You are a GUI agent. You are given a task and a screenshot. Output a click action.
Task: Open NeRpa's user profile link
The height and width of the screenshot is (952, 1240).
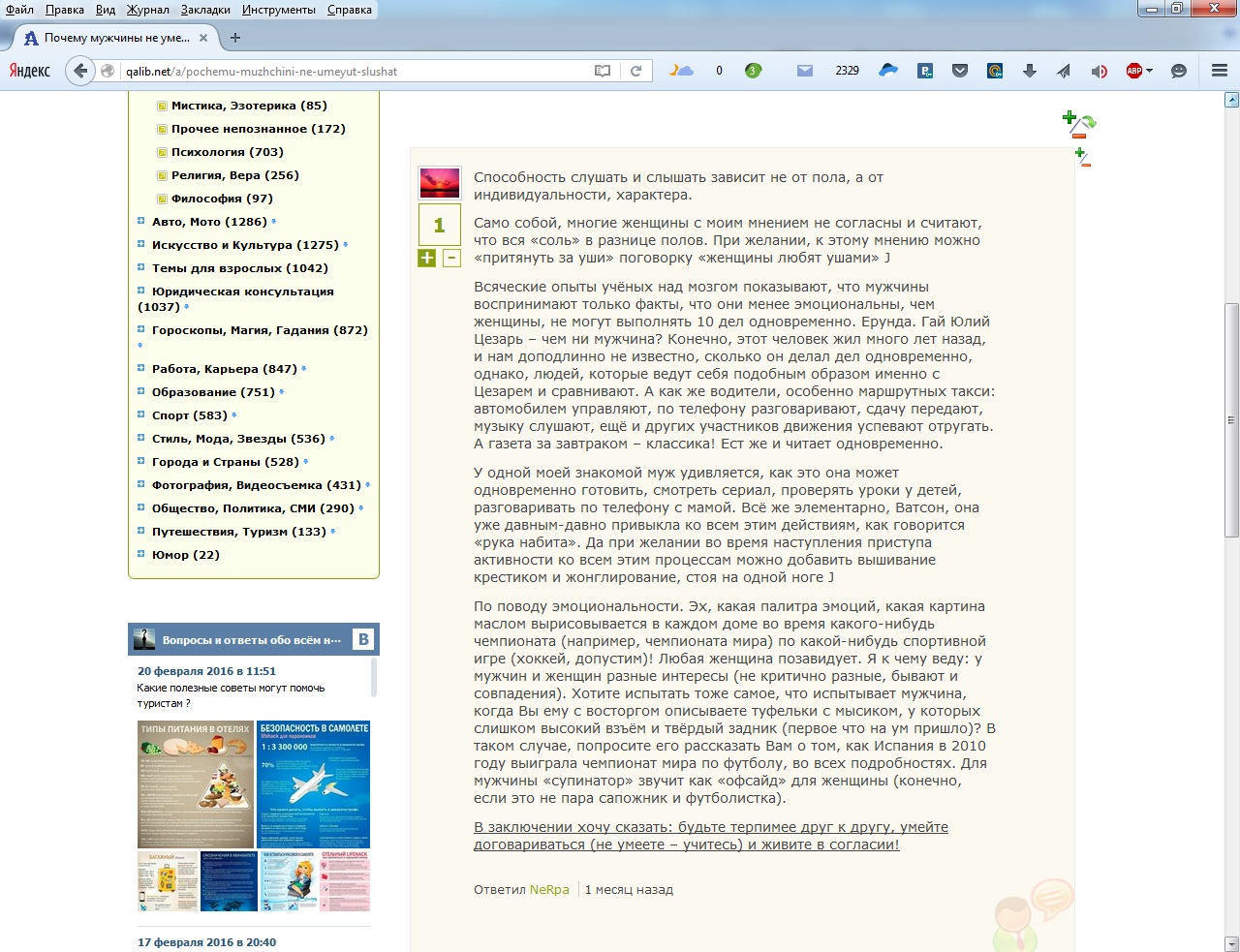coord(549,889)
